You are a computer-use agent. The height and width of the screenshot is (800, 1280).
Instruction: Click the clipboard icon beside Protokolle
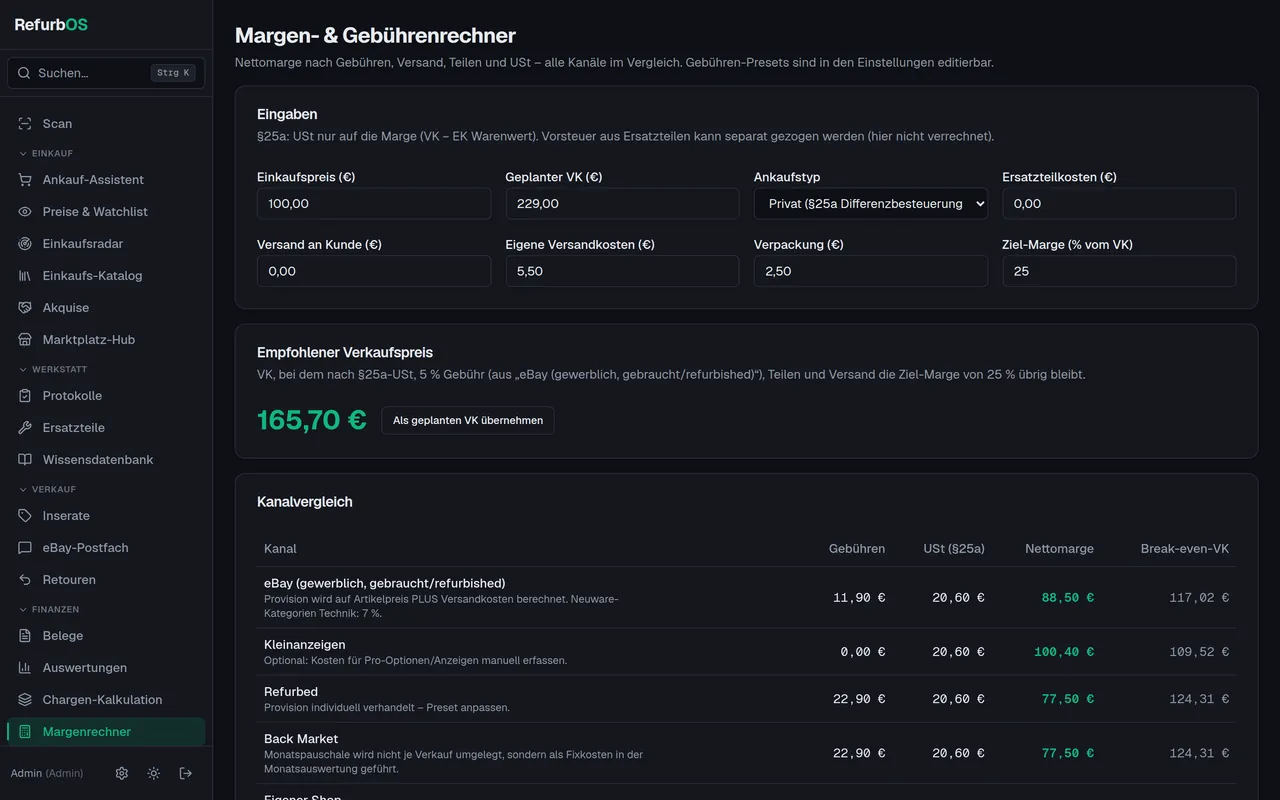[x=25, y=396]
